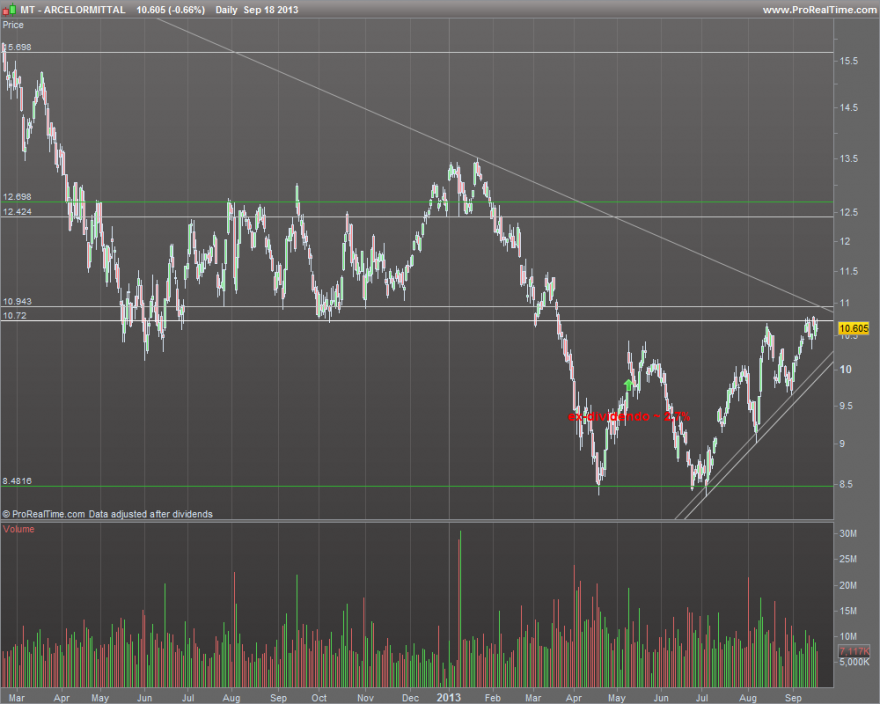
Task: Click 13.5 on the price axis
Action: [x=849, y=158]
